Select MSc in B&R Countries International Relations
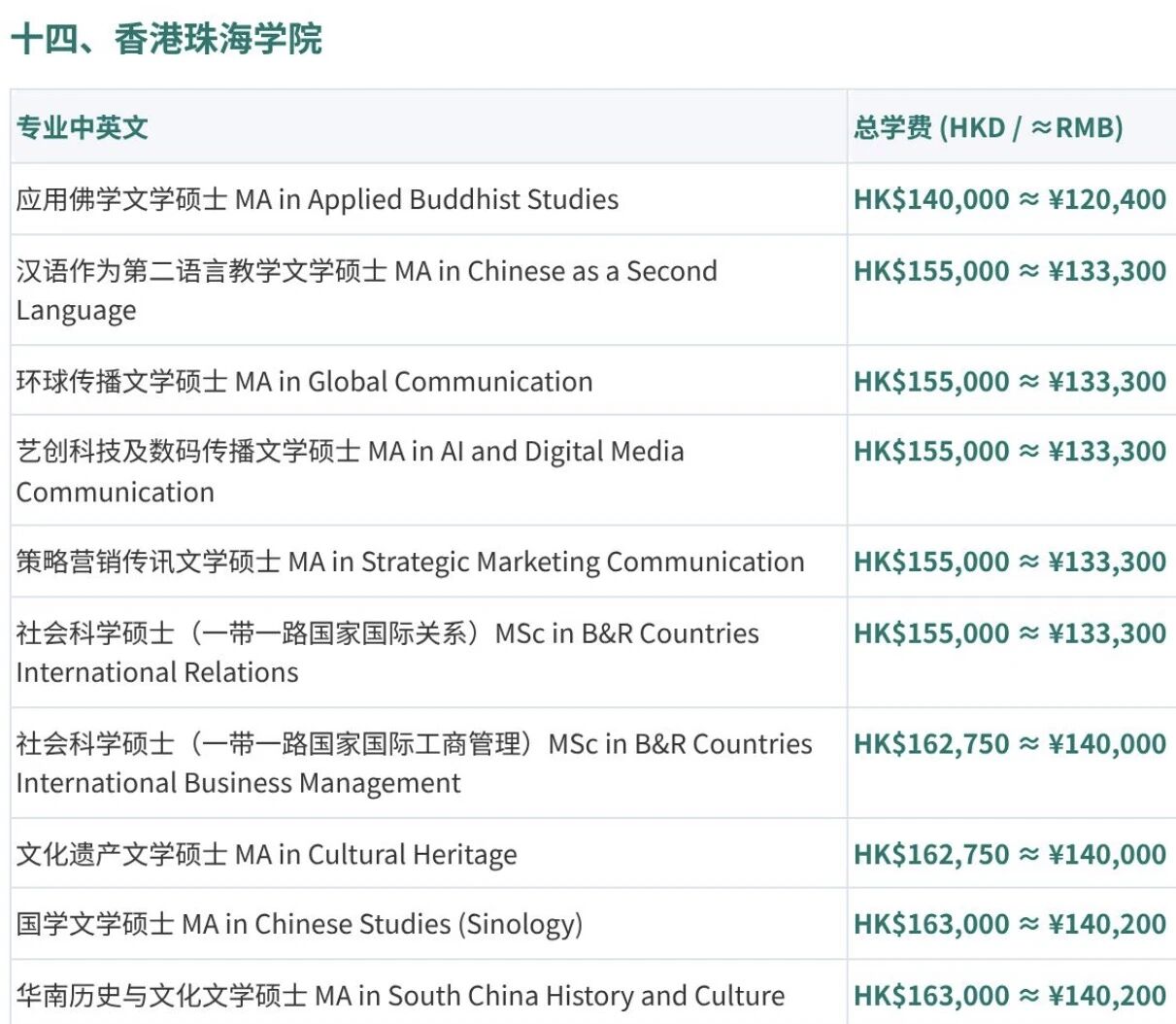This screenshot has width=1176, height=1024. click(x=388, y=652)
